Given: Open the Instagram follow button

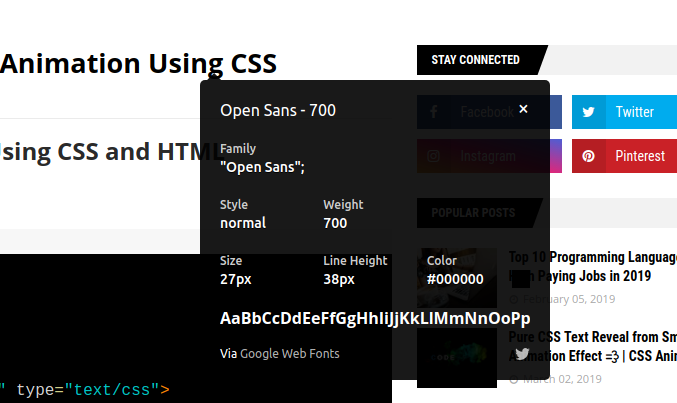Looking at the screenshot, I should pyautogui.click(x=489, y=156).
